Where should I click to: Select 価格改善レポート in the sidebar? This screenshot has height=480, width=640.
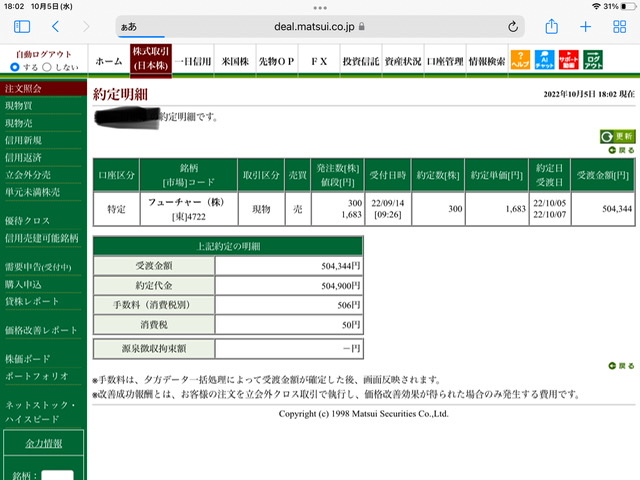click(41, 330)
